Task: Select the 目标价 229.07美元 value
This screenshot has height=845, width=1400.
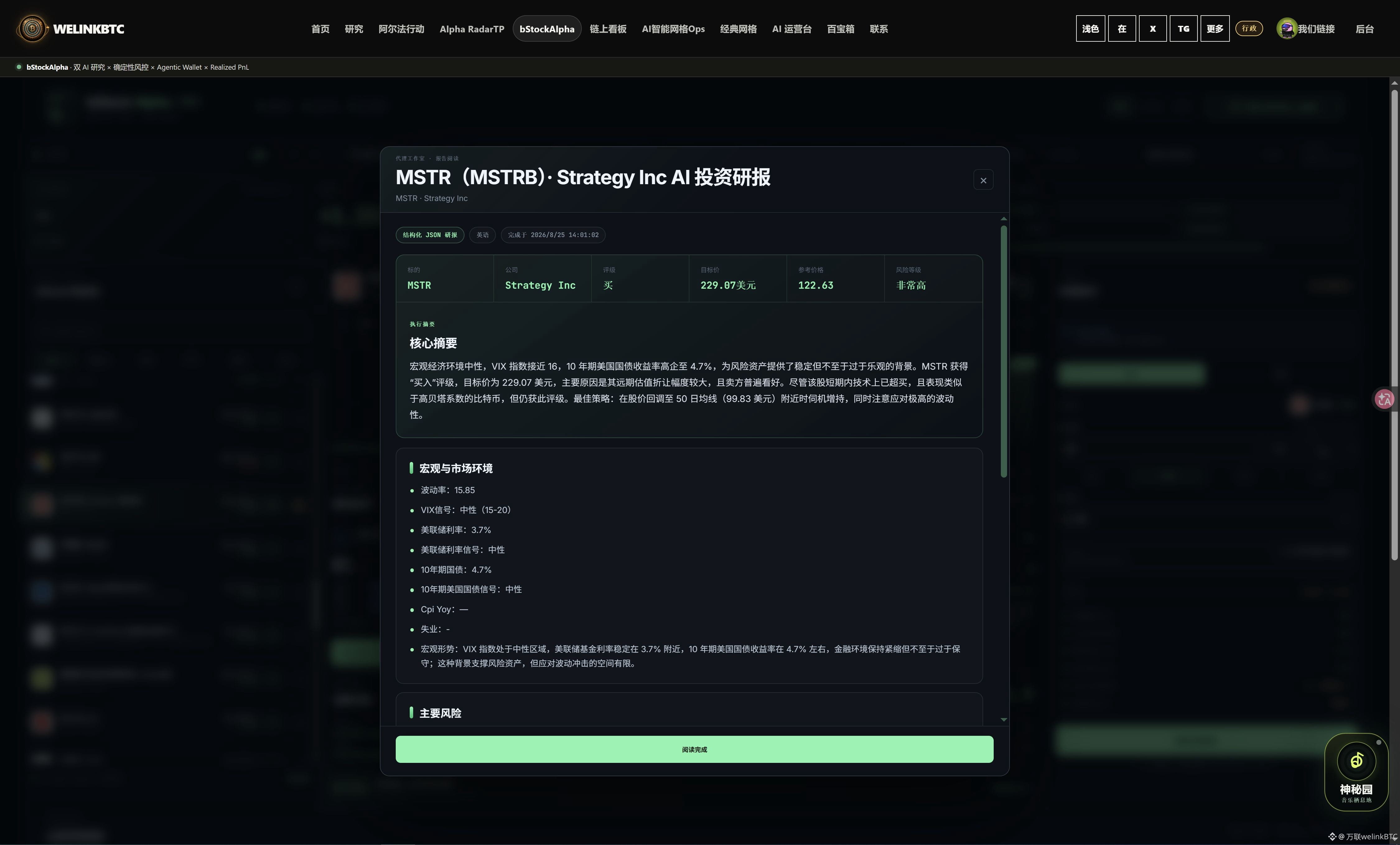Action: tap(728, 285)
